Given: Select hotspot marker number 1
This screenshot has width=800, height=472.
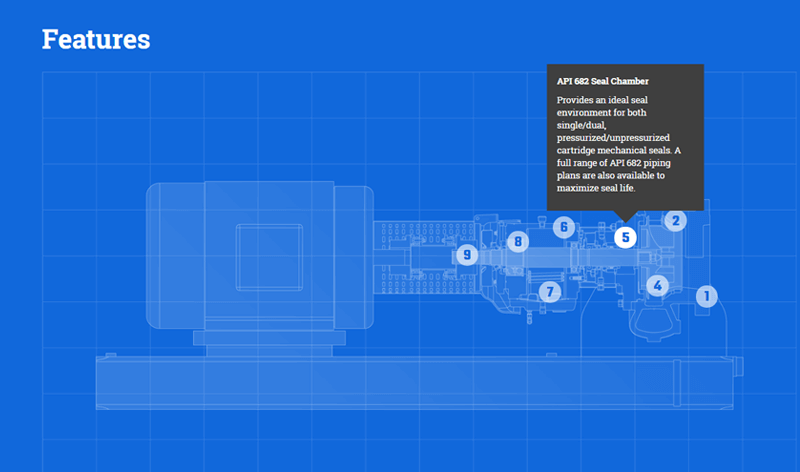Looking at the screenshot, I should tap(707, 296).
